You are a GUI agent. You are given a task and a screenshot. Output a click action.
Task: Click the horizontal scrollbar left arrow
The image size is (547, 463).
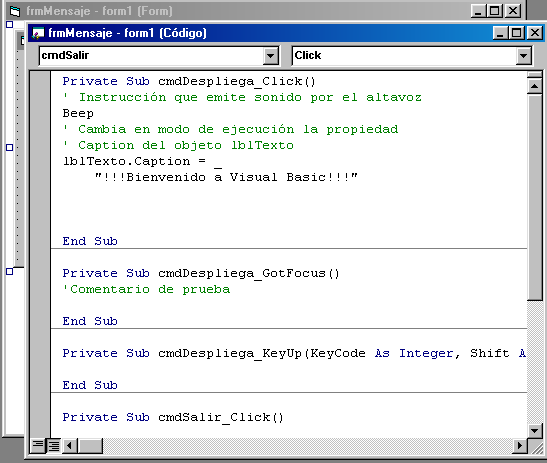point(69,445)
